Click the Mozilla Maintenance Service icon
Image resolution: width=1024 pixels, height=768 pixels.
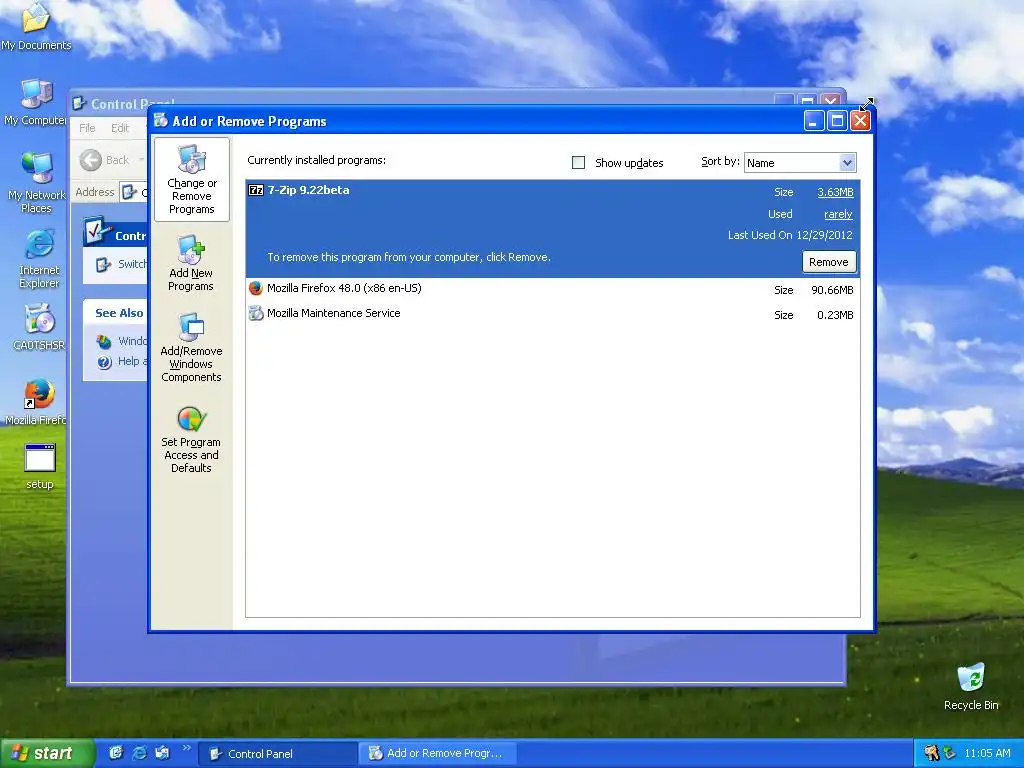(x=256, y=313)
